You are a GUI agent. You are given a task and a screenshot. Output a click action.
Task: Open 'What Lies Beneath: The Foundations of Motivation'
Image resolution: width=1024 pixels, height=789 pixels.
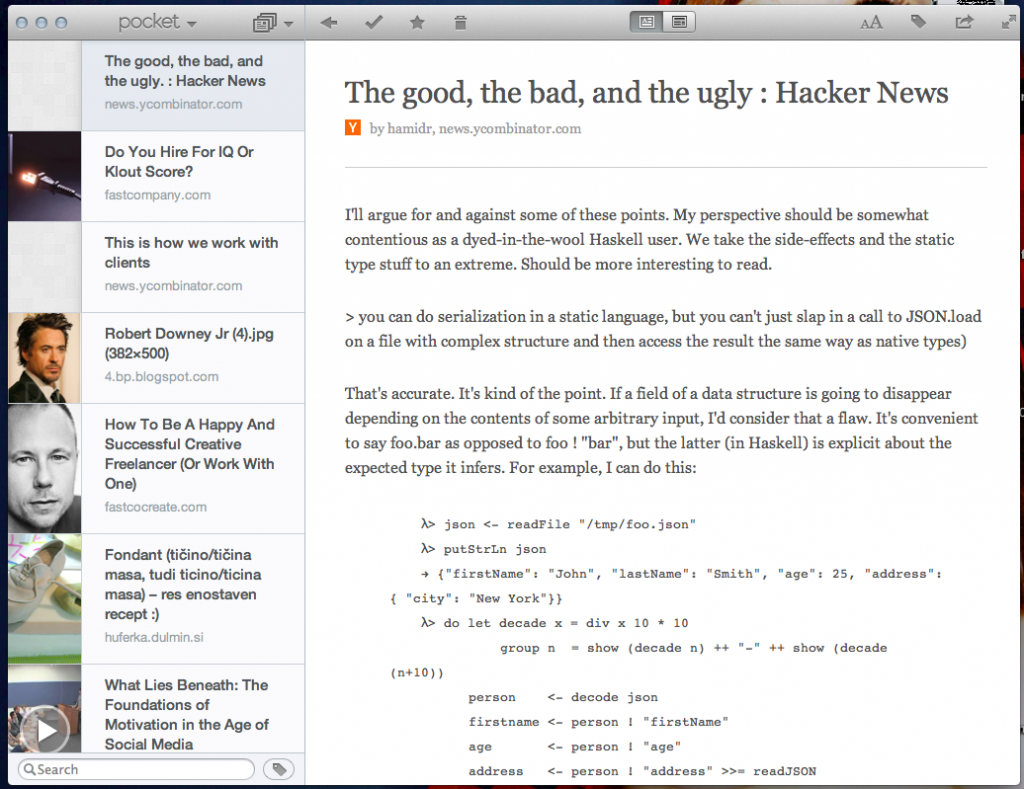157,709
